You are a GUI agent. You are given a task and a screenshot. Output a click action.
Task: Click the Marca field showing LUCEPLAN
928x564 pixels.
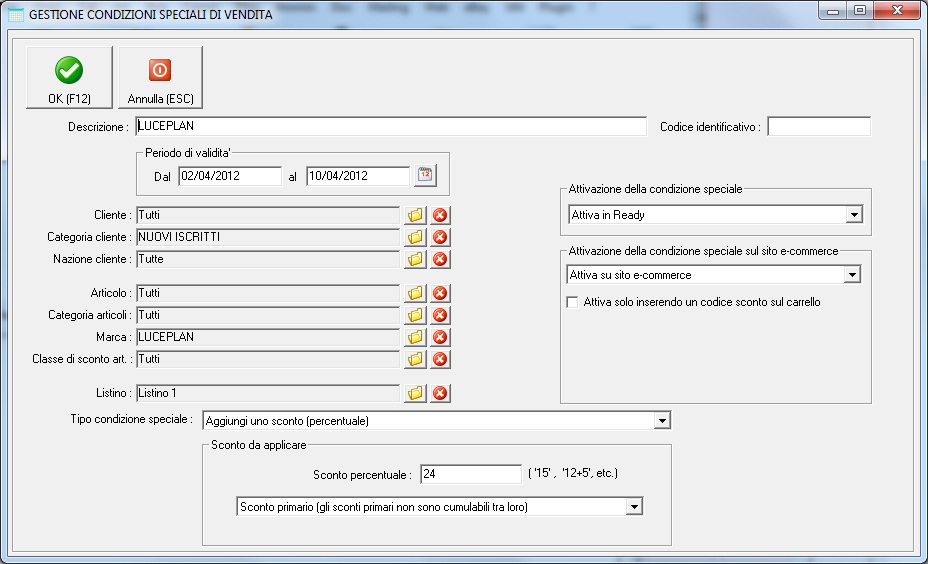point(268,337)
